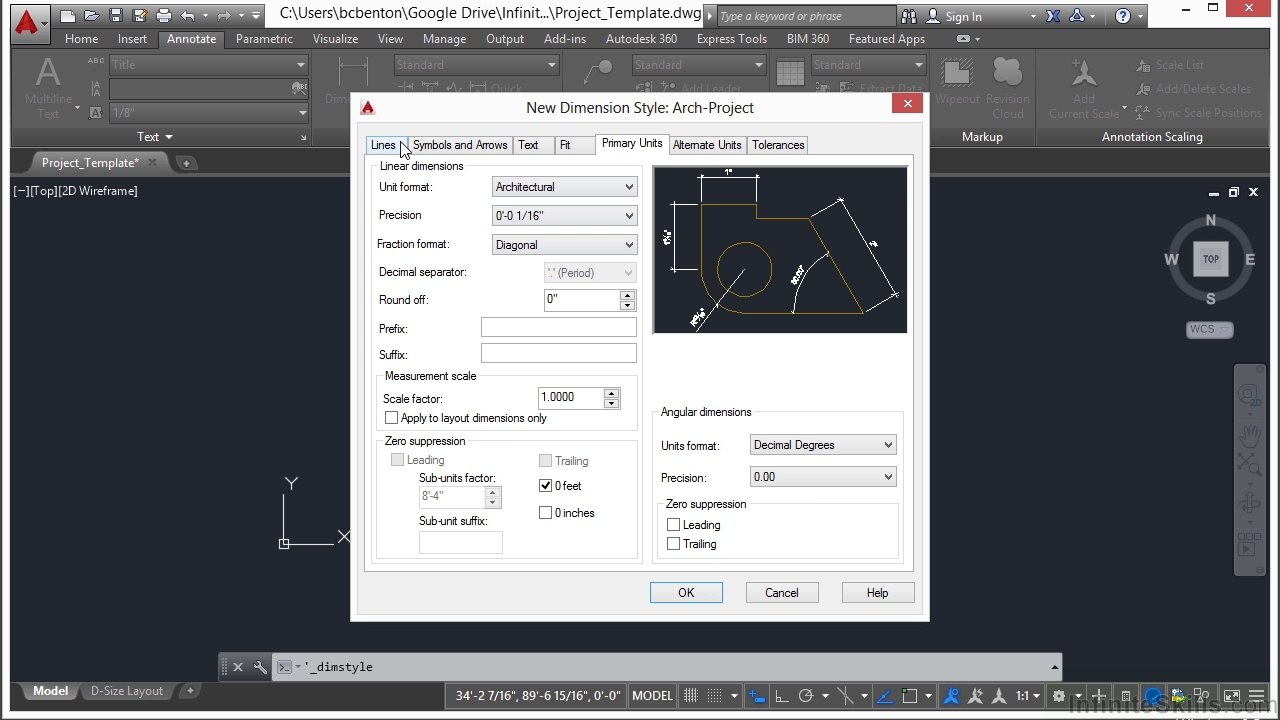This screenshot has height=720, width=1280.
Task: Check angular Trailing zero suppression checkbox
Action: click(673, 544)
